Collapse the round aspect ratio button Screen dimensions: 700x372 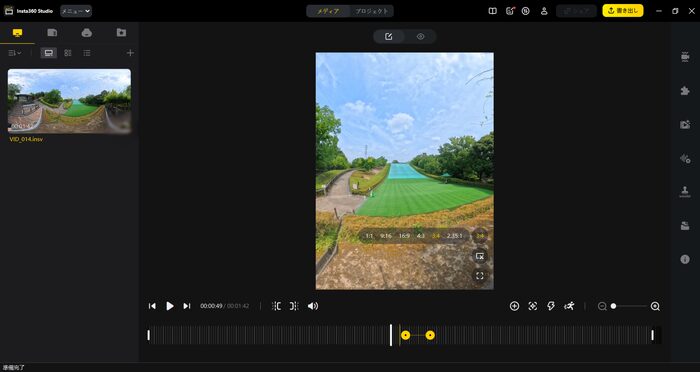click(480, 236)
